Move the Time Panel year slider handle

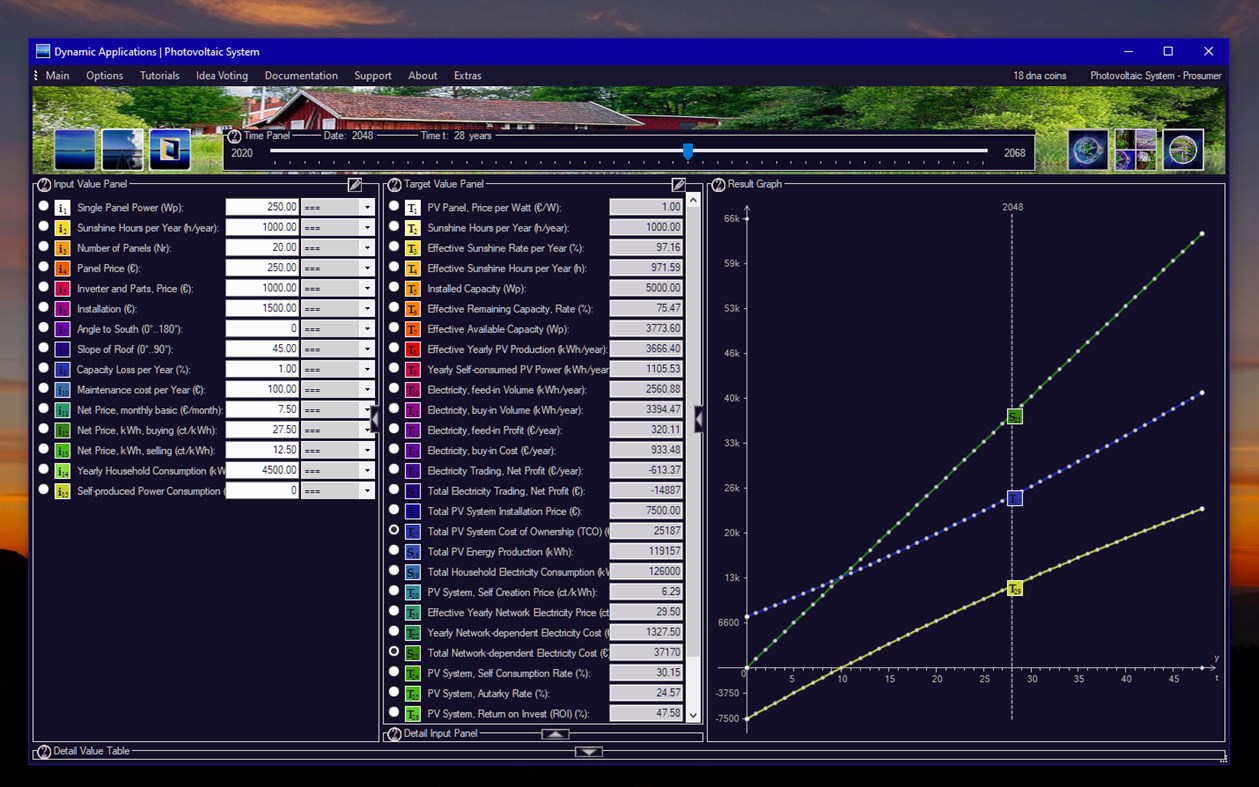(688, 151)
